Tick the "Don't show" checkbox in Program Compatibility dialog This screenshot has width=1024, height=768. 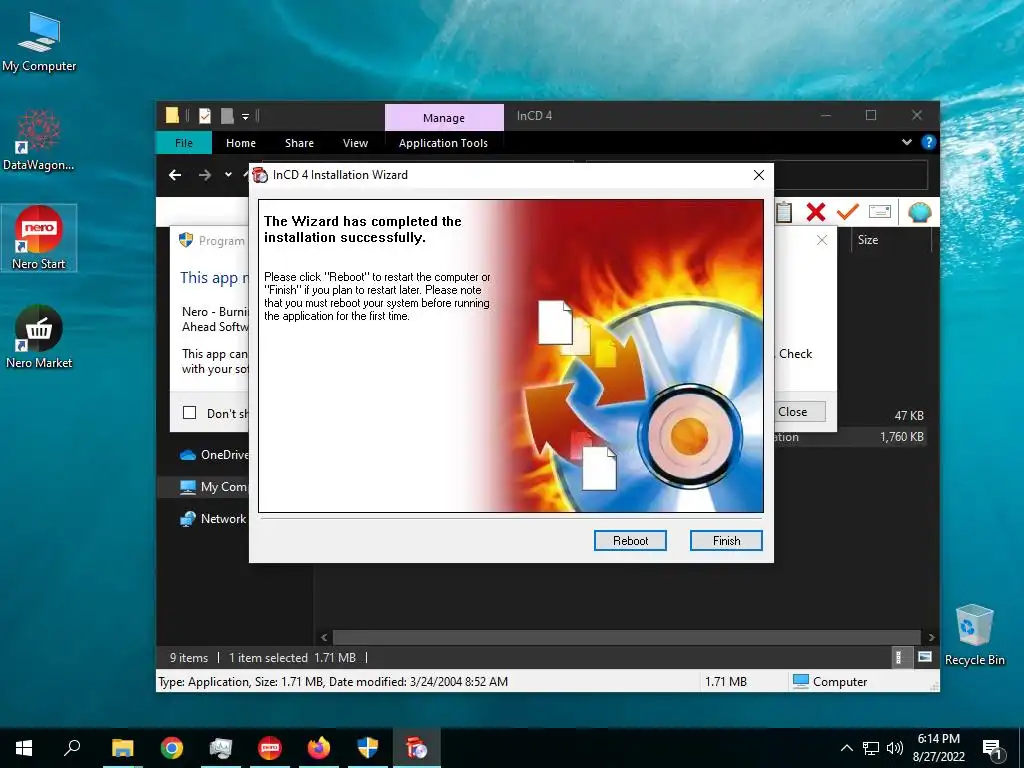coord(189,413)
